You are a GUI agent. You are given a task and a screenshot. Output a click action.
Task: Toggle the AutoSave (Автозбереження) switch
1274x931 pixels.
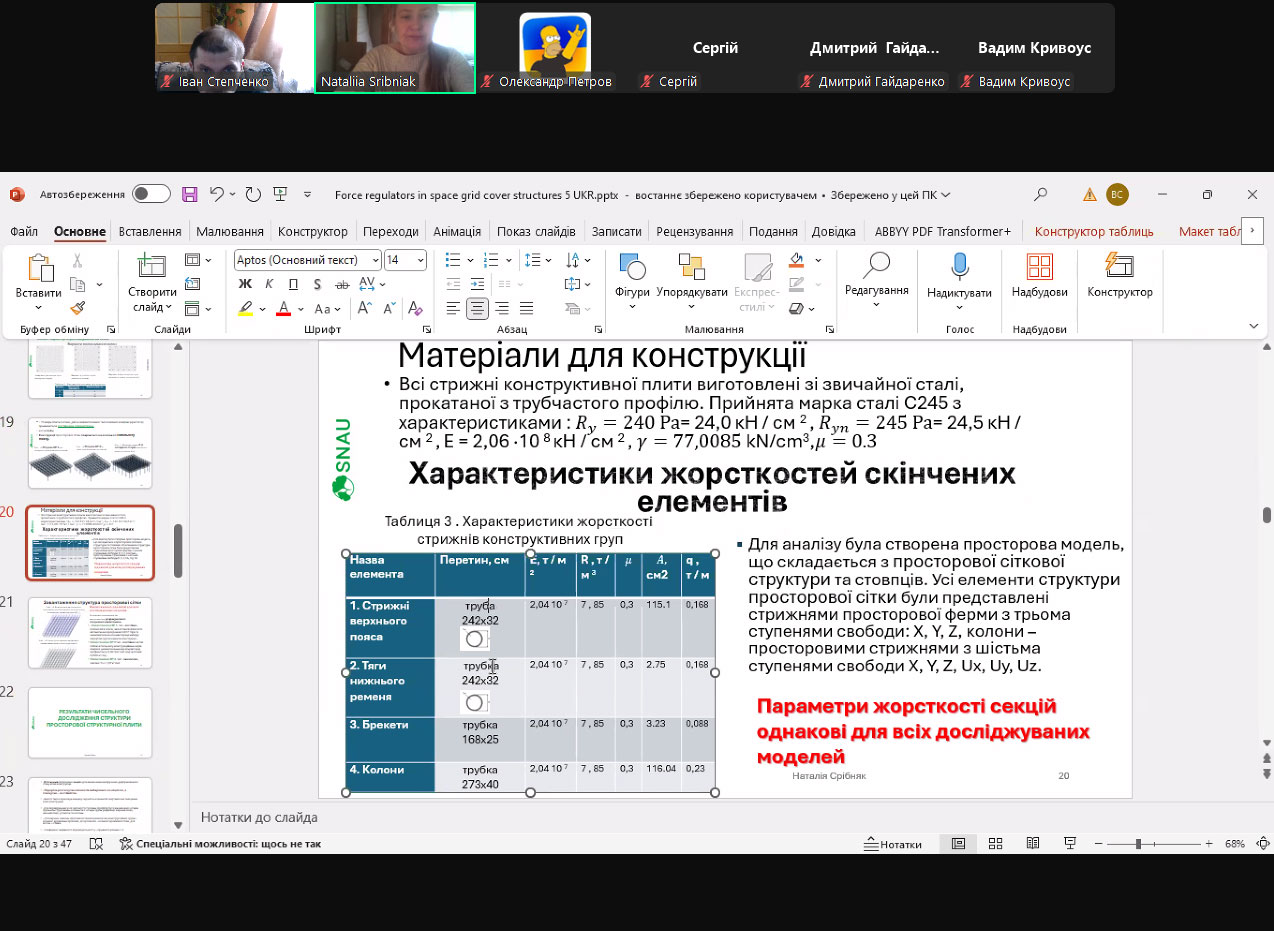tap(151, 194)
